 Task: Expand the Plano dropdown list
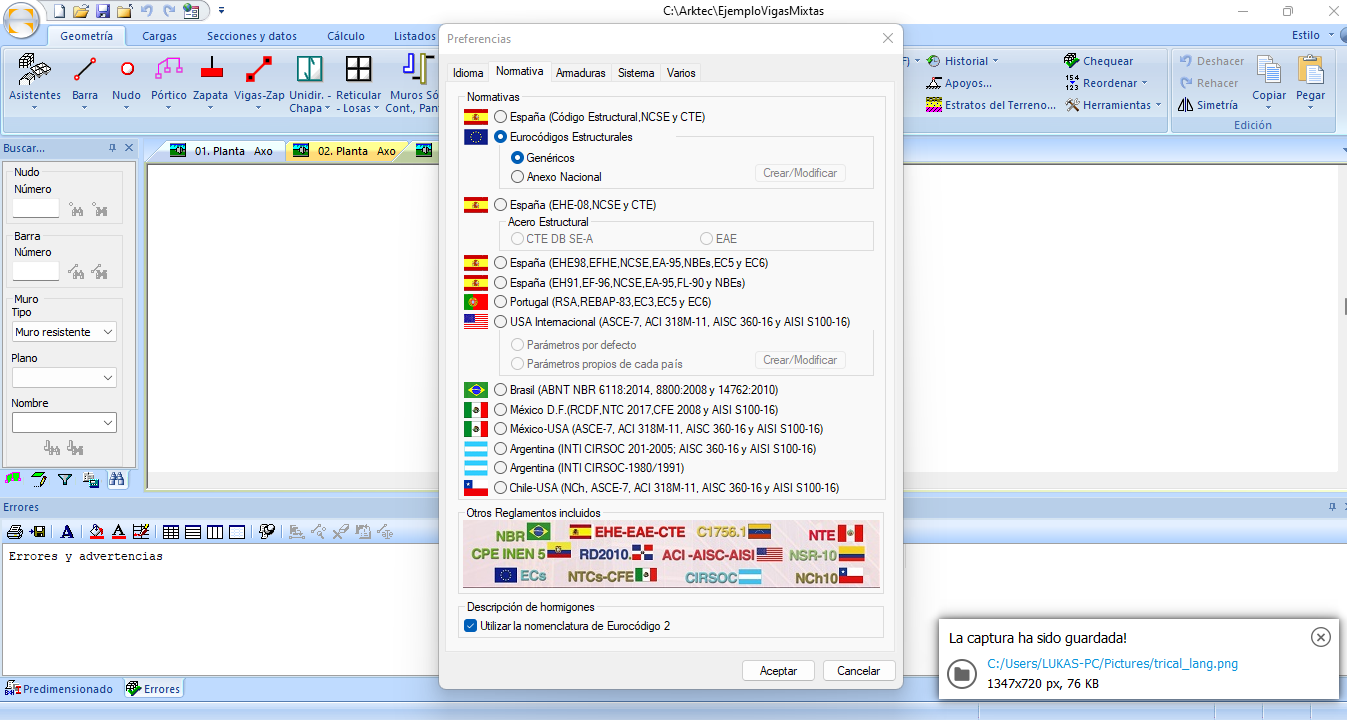pyautogui.click(x=64, y=378)
